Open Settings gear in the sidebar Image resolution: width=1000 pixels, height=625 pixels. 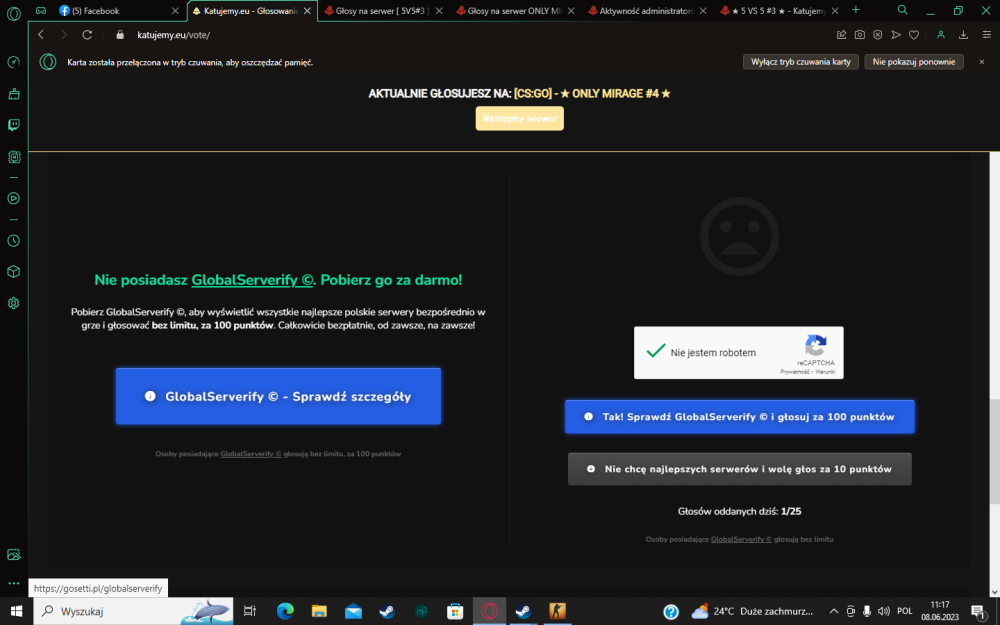tap(13, 303)
